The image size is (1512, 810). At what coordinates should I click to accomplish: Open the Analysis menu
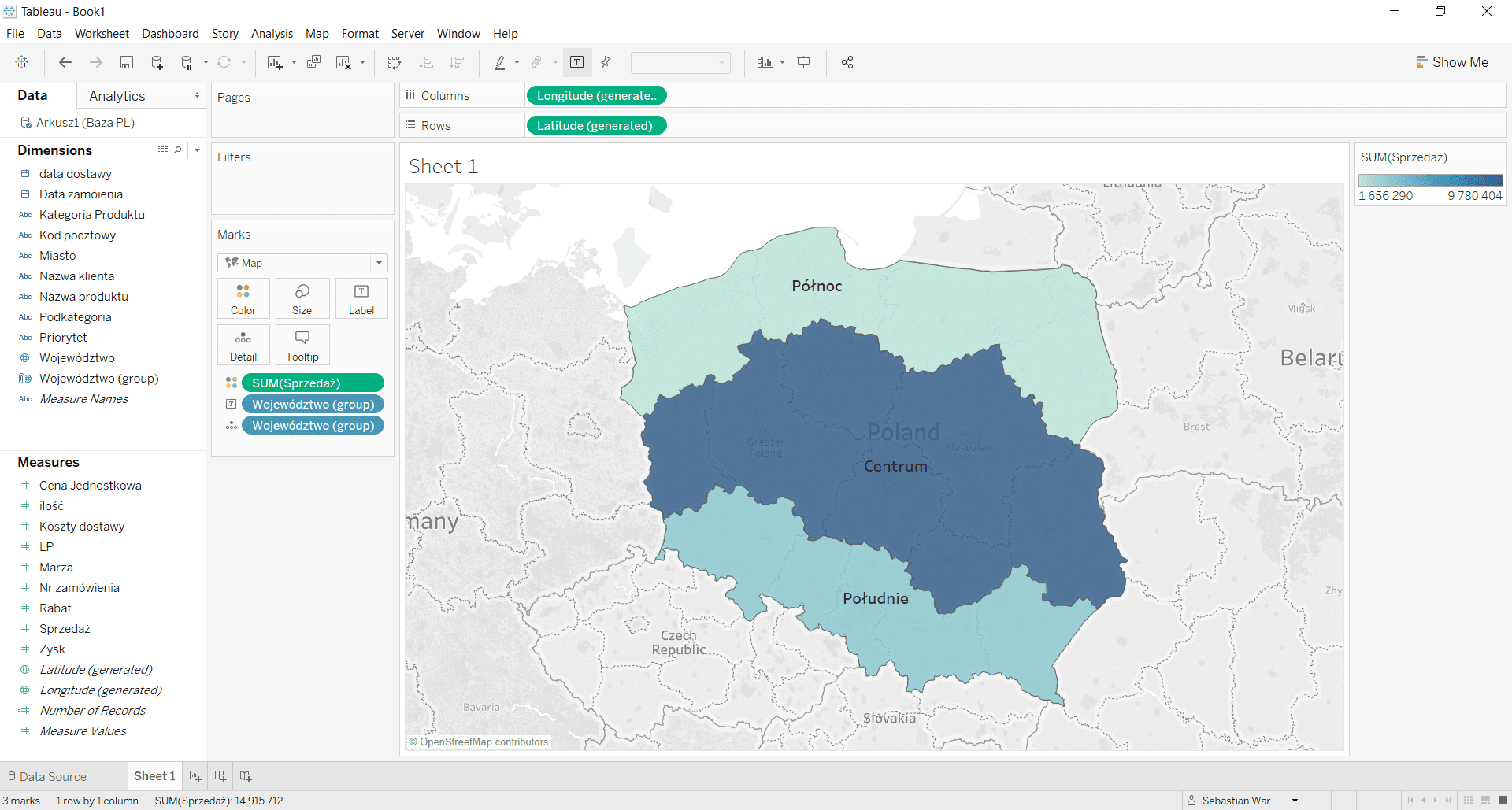point(272,34)
